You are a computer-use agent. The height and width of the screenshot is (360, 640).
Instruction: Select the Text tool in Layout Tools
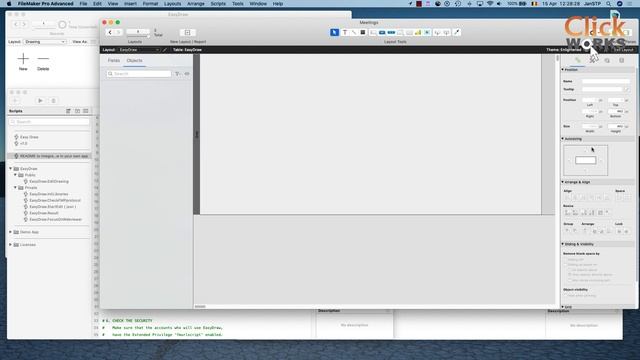[345, 32]
